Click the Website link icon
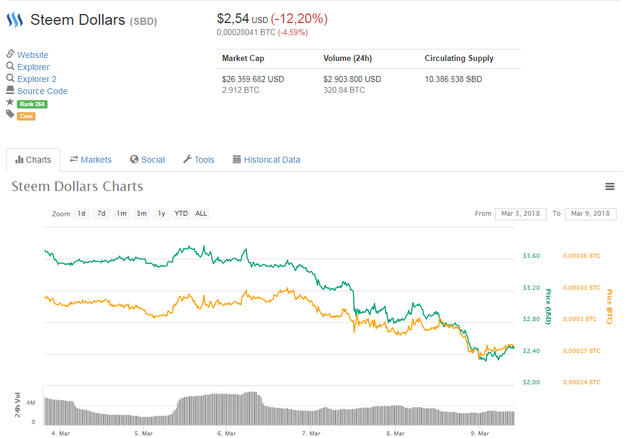The height and width of the screenshot is (438, 640). click(10, 55)
